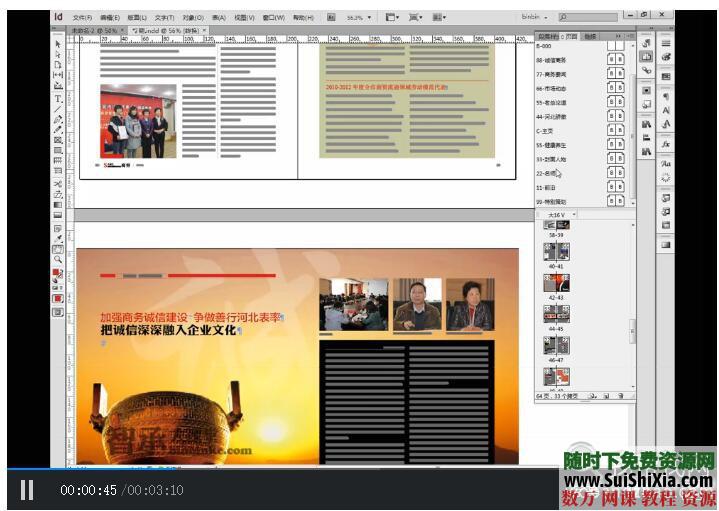The image size is (719, 511).
Task: Select the Pen tool
Action: coord(58,119)
